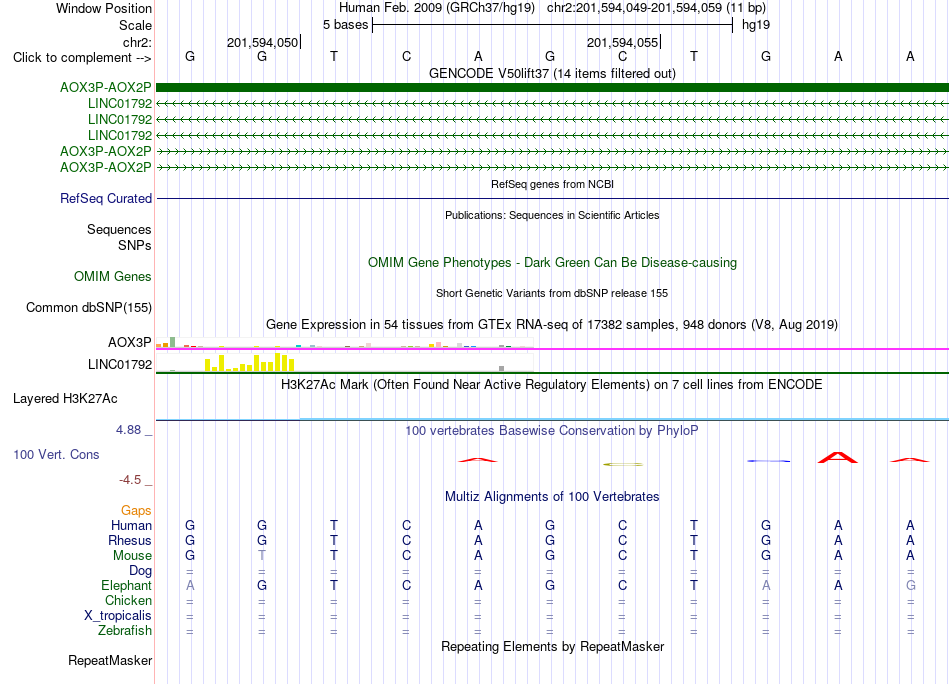Click the 'Elephant' alignment row label
Screen dimensions: 950x684
(126, 585)
